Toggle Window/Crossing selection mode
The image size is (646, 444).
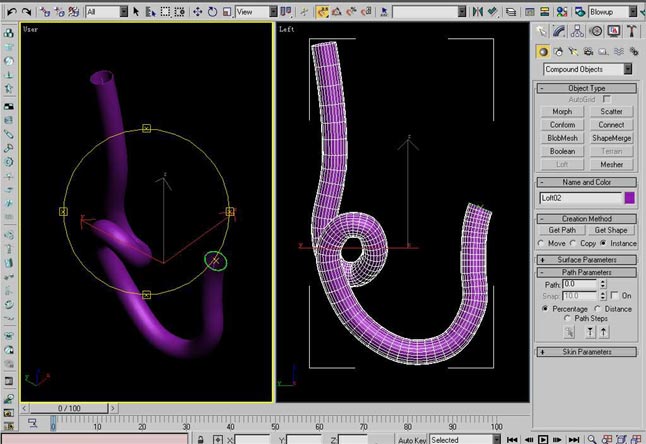(x=180, y=12)
